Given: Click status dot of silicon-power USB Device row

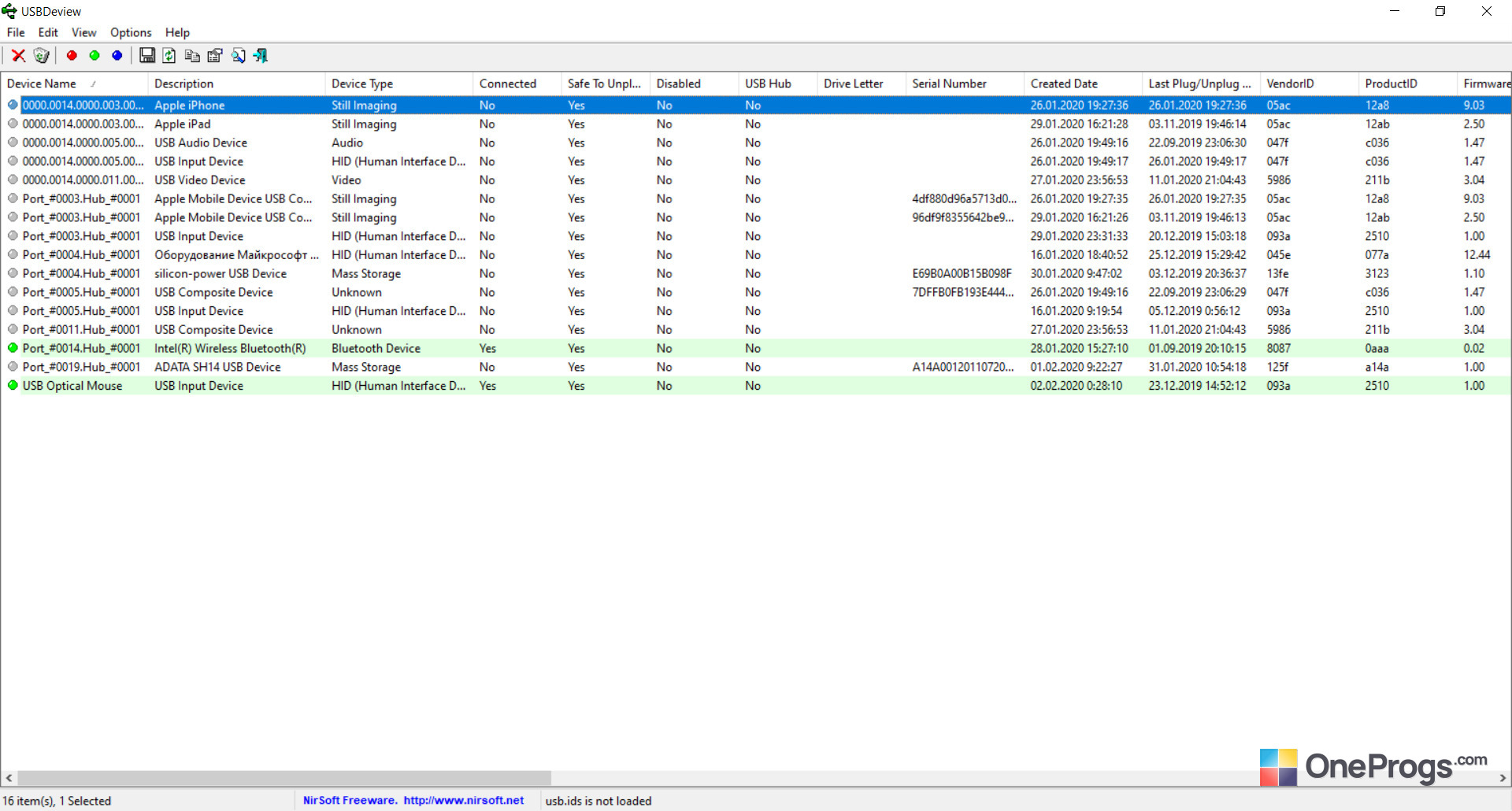Looking at the screenshot, I should click(13, 273).
